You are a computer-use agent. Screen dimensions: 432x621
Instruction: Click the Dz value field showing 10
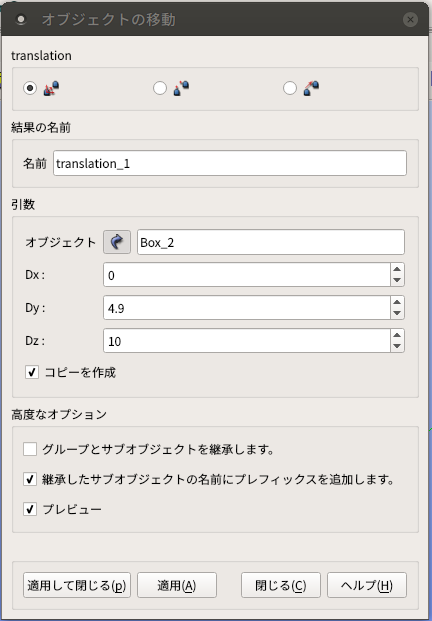(247, 341)
